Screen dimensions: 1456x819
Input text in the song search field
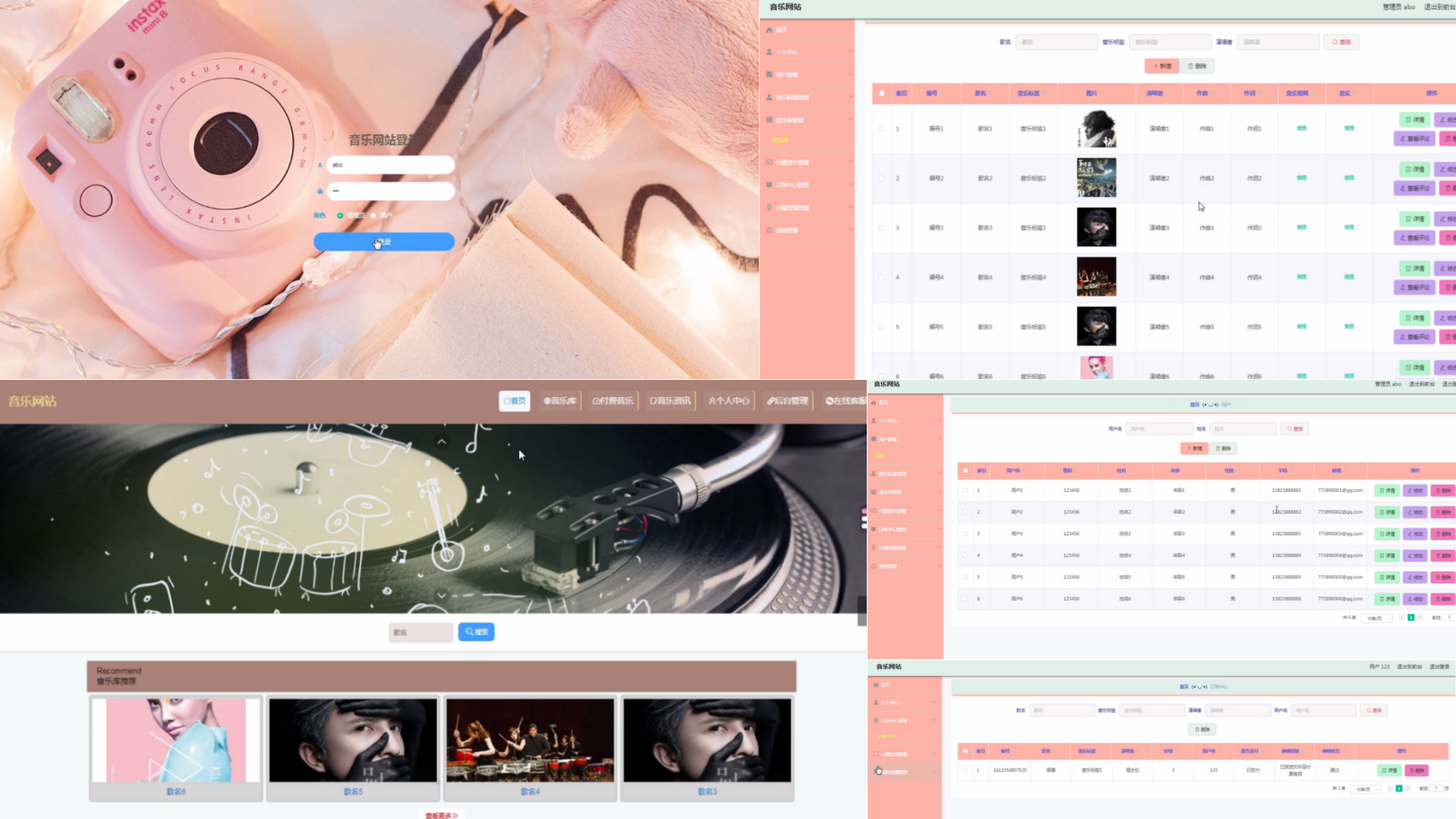point(421,632)
